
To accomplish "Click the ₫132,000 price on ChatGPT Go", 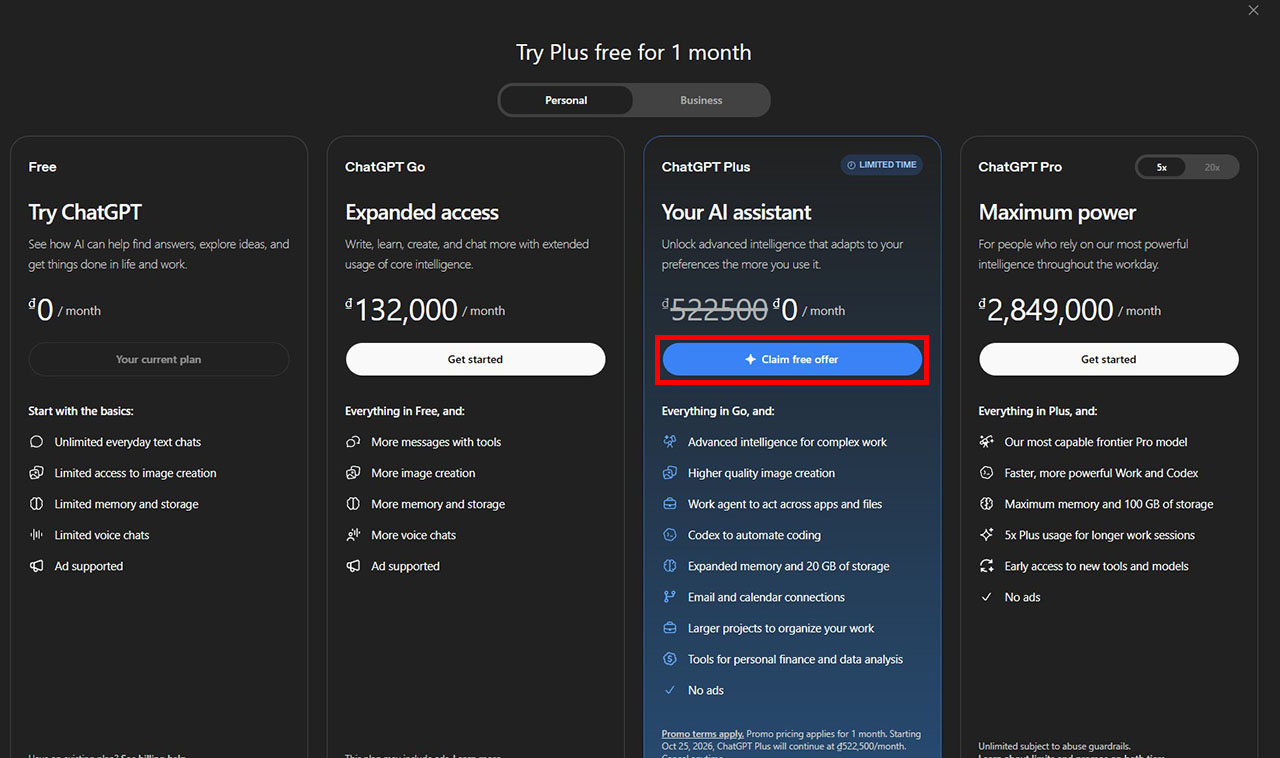I will tap(401, 310).
